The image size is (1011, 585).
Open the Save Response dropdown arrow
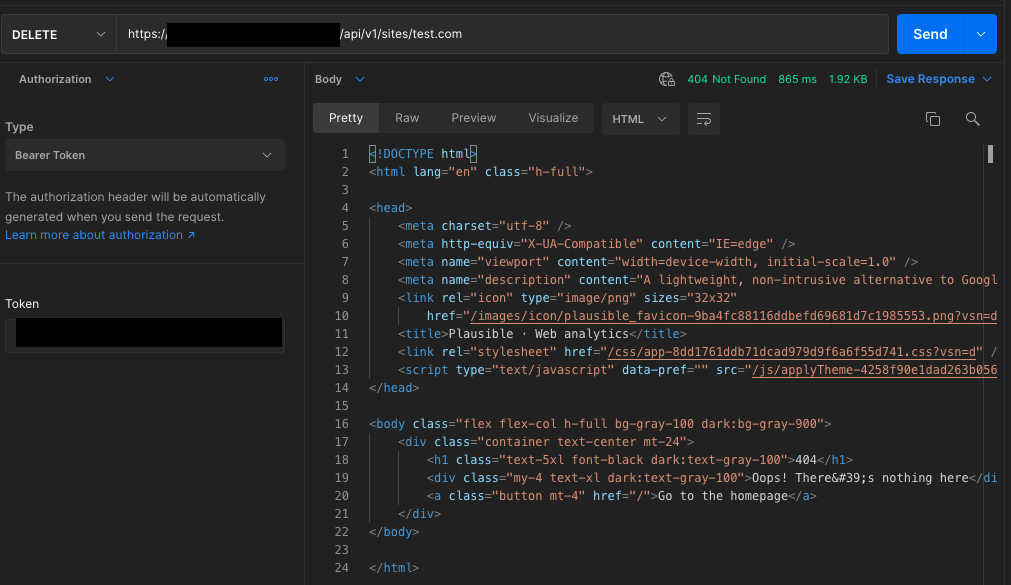(987, 79)
